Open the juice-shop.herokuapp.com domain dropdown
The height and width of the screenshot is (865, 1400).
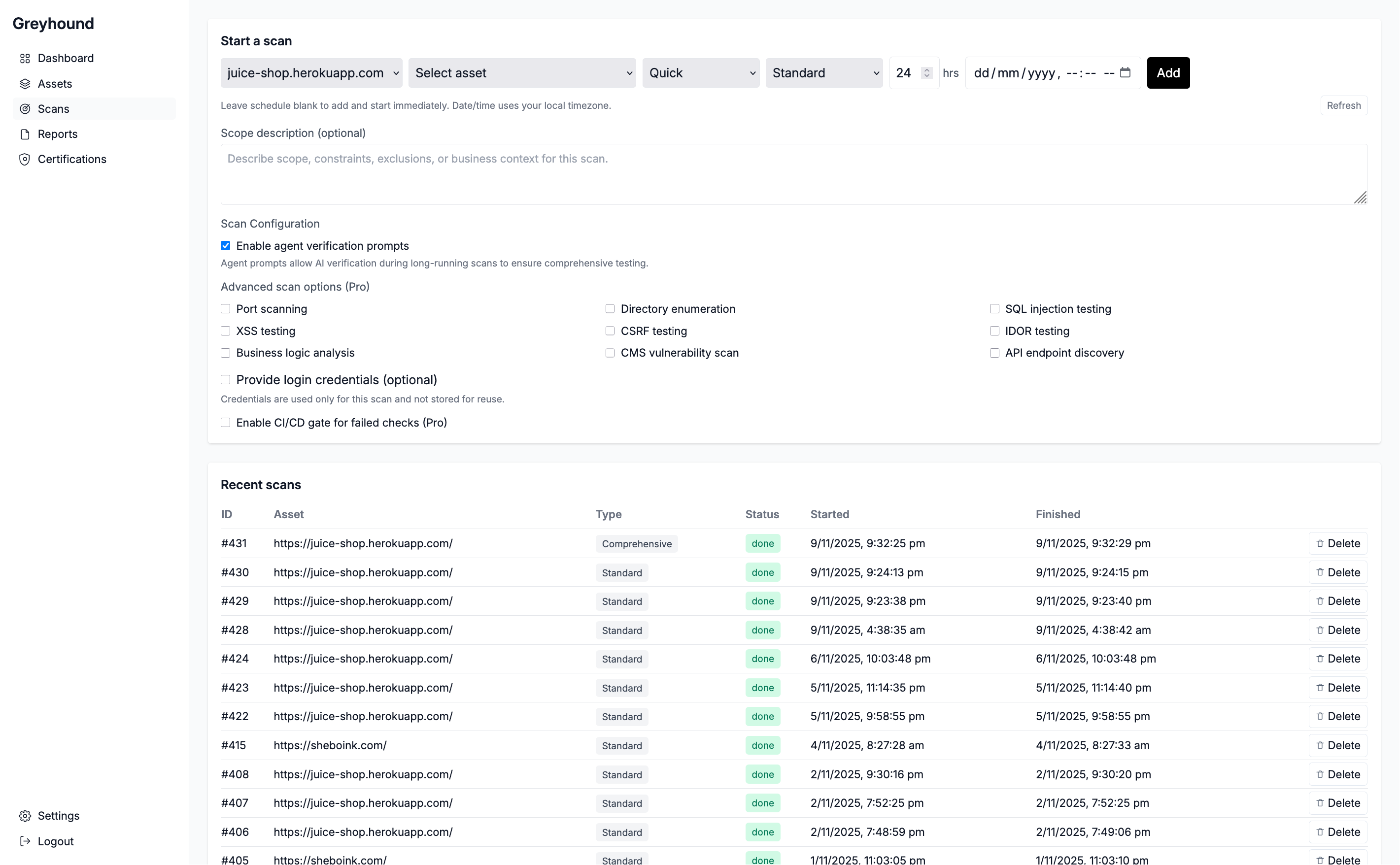tap(311, 72)
